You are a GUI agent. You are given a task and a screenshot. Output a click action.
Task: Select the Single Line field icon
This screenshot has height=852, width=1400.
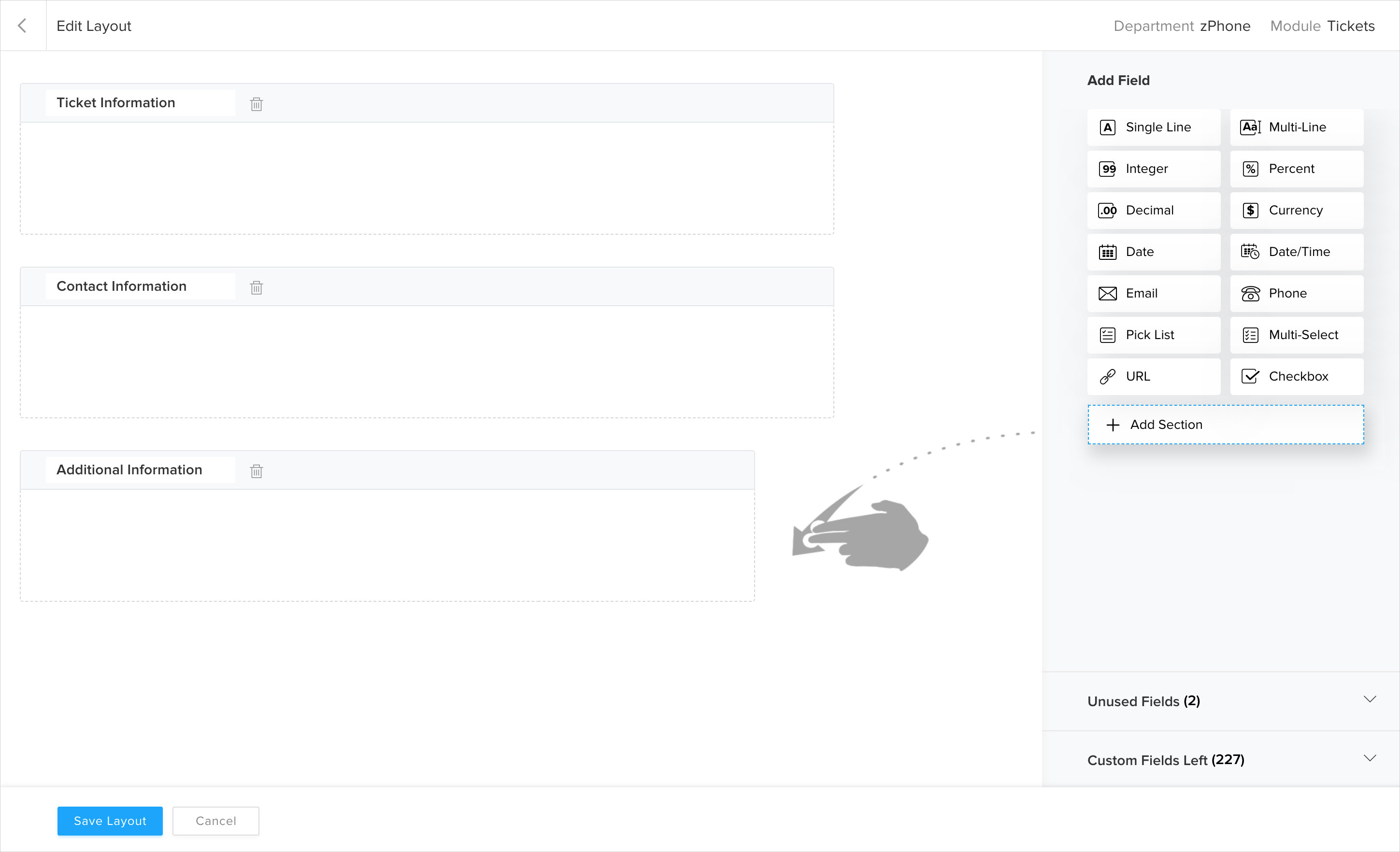click(x=1107, y=127)
